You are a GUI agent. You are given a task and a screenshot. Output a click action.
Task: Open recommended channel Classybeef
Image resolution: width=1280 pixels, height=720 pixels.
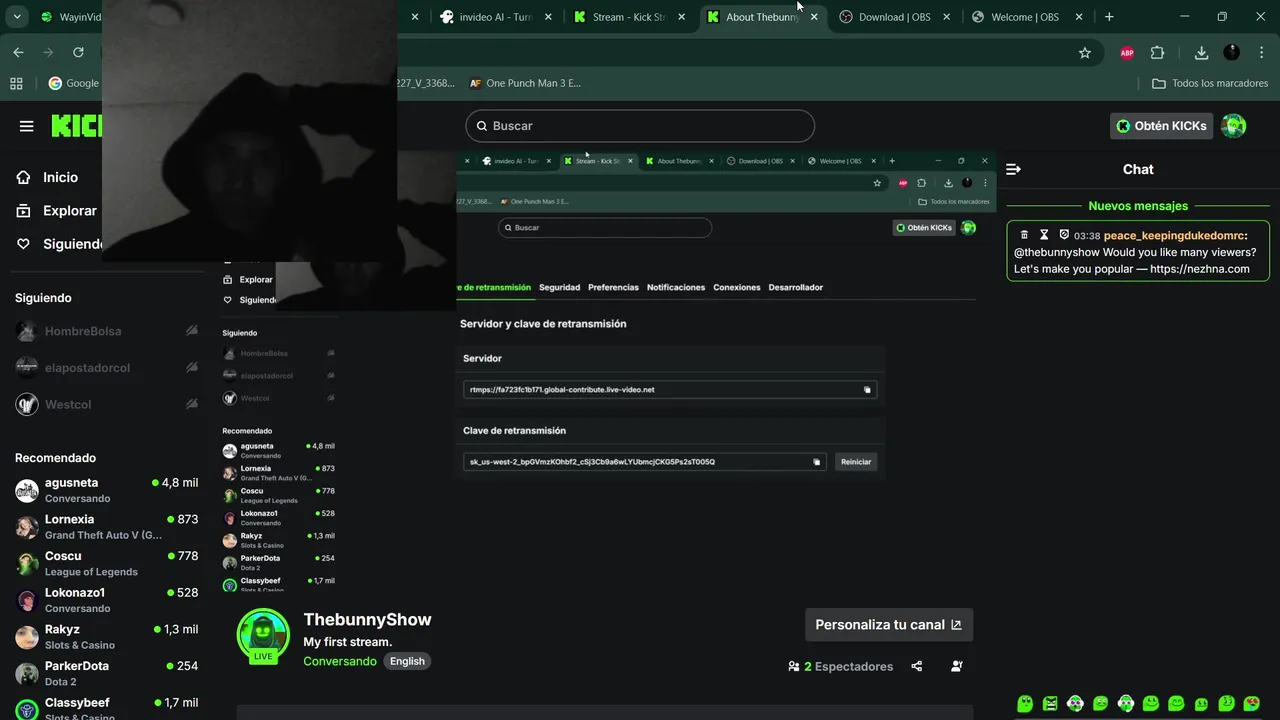(106, 709)
